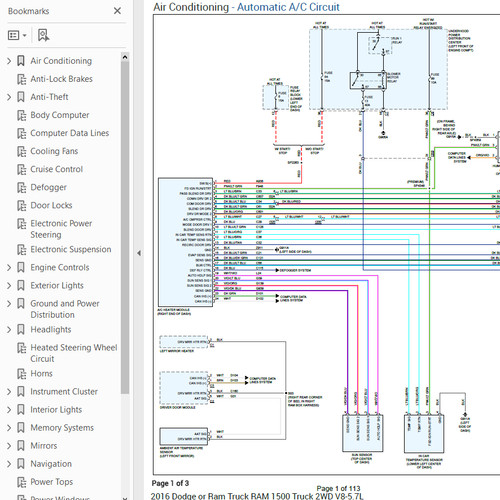Expand the Memory Systems bookmark

9,428
